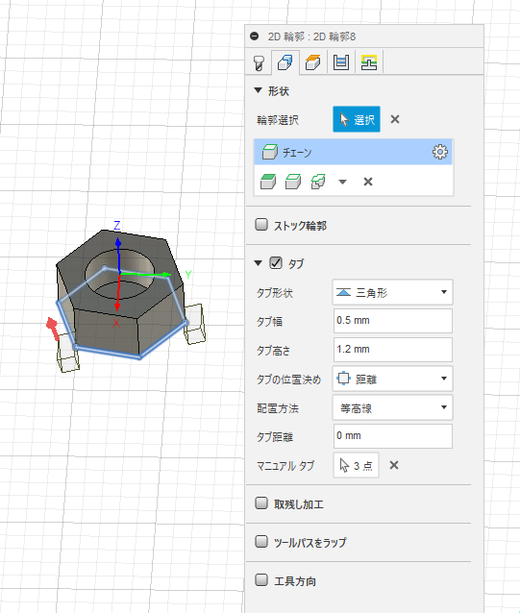Click the 輪郭選択 選択 button
Image resolution: width=520 pixels, height=613 pixels.
pos(356,119)
